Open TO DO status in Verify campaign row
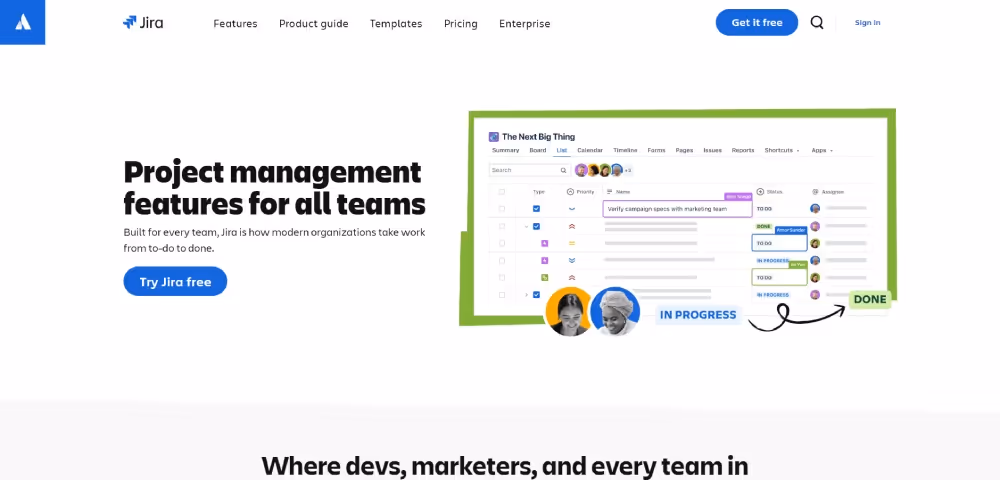 tap(764, 208)
